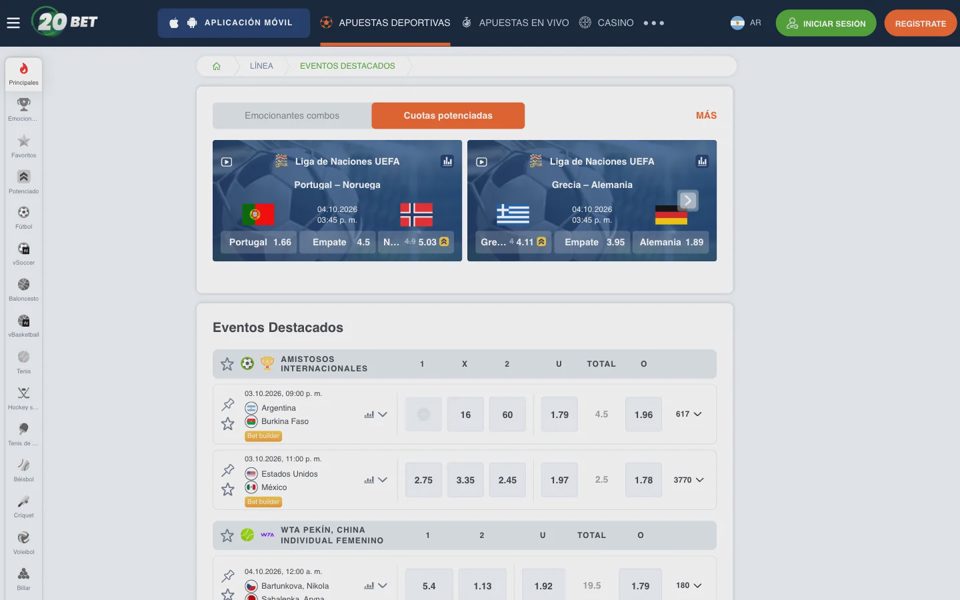This screenshot has width=960, height=600.
Task: Open Favoritos in the sidebar
Action: [23, 146]
